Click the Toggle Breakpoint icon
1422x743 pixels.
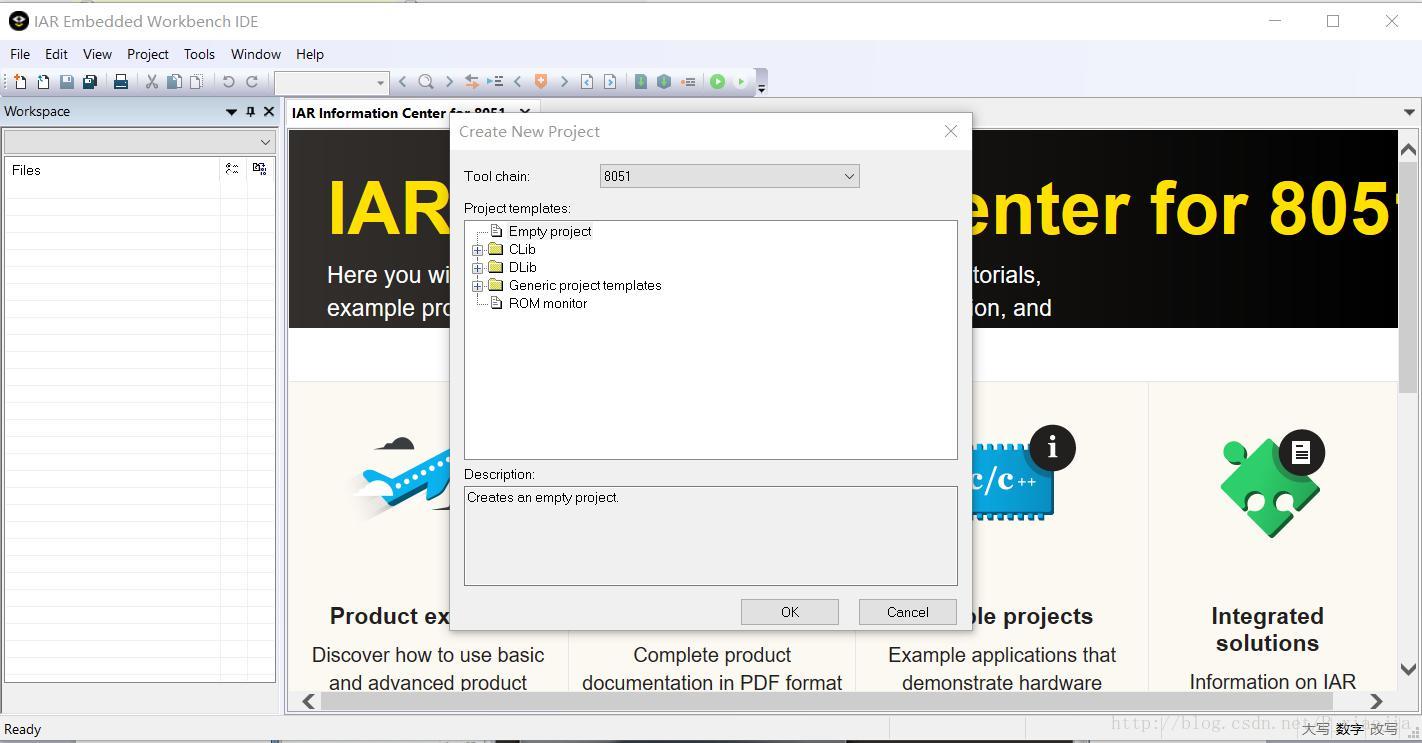(688, 82)
